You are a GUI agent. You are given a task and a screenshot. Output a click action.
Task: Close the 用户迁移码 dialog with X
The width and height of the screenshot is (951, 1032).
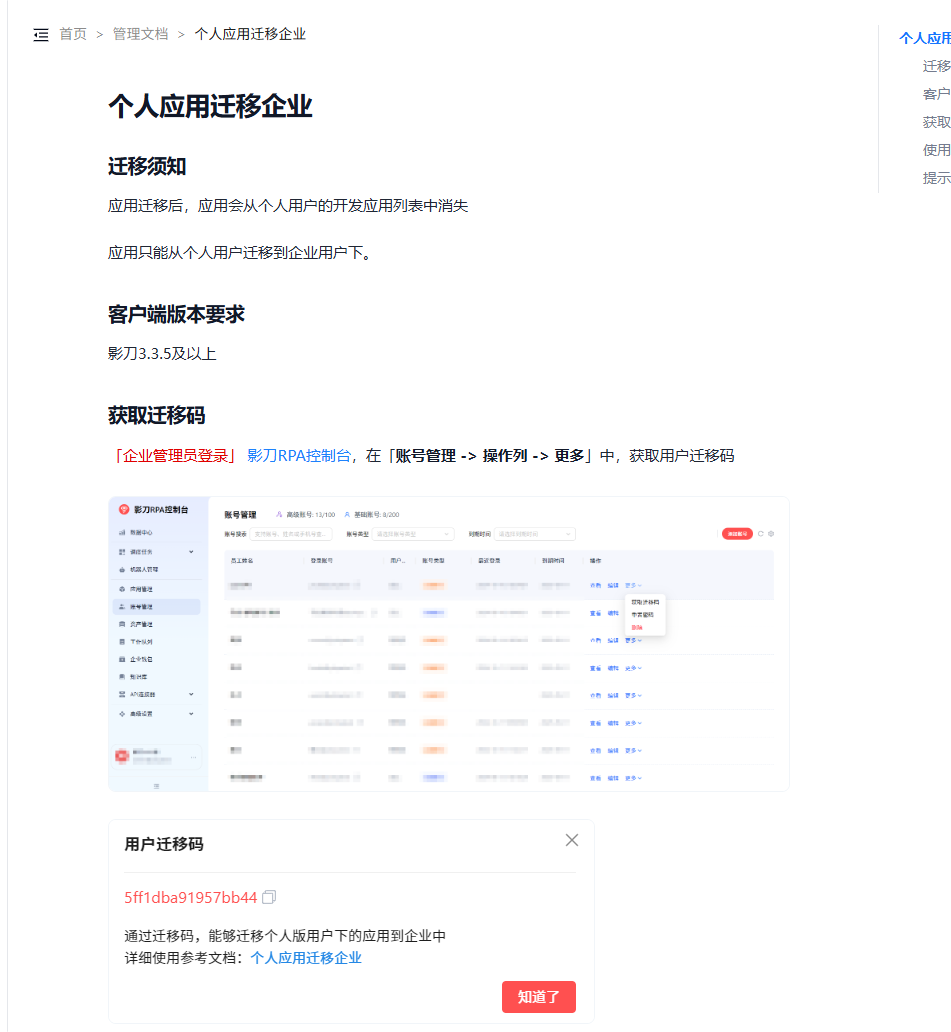pyautogui.click(x=572, y=840)
